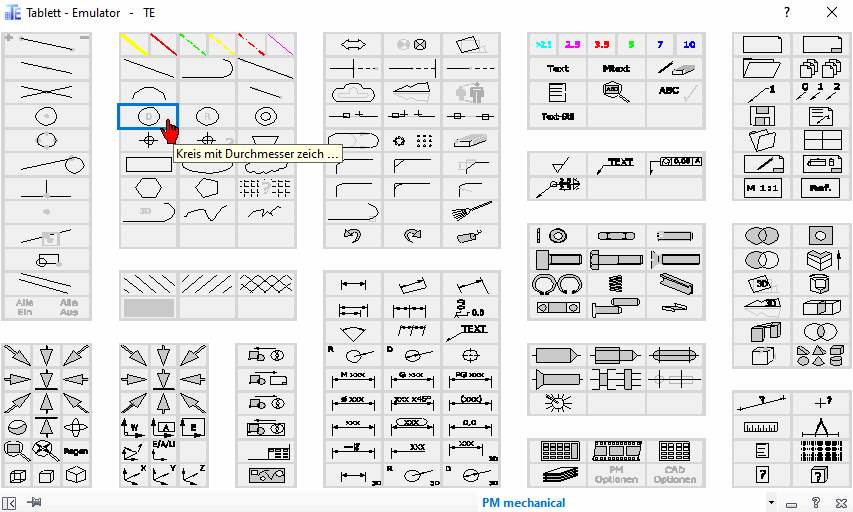853x512 pixels.
Task: Click the Regen button
Action: click(x=76, y=451)
